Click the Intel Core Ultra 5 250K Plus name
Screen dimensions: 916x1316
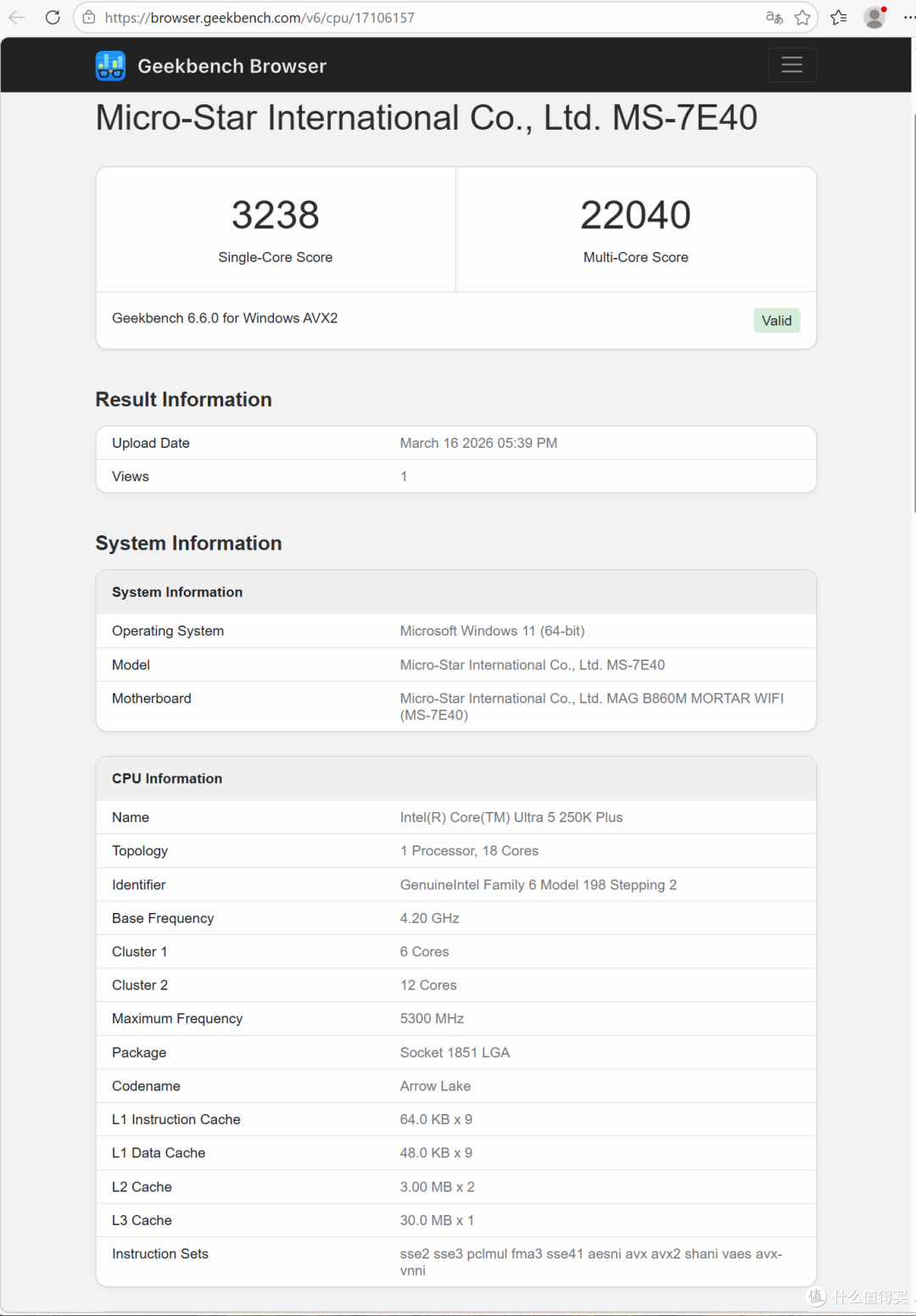[511, 817]
